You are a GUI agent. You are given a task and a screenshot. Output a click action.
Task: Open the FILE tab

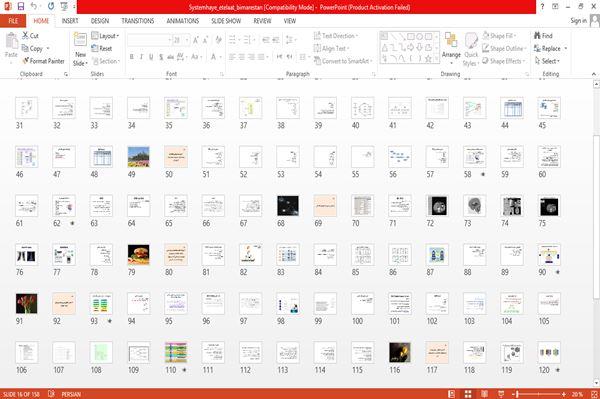tap(13, 21)
